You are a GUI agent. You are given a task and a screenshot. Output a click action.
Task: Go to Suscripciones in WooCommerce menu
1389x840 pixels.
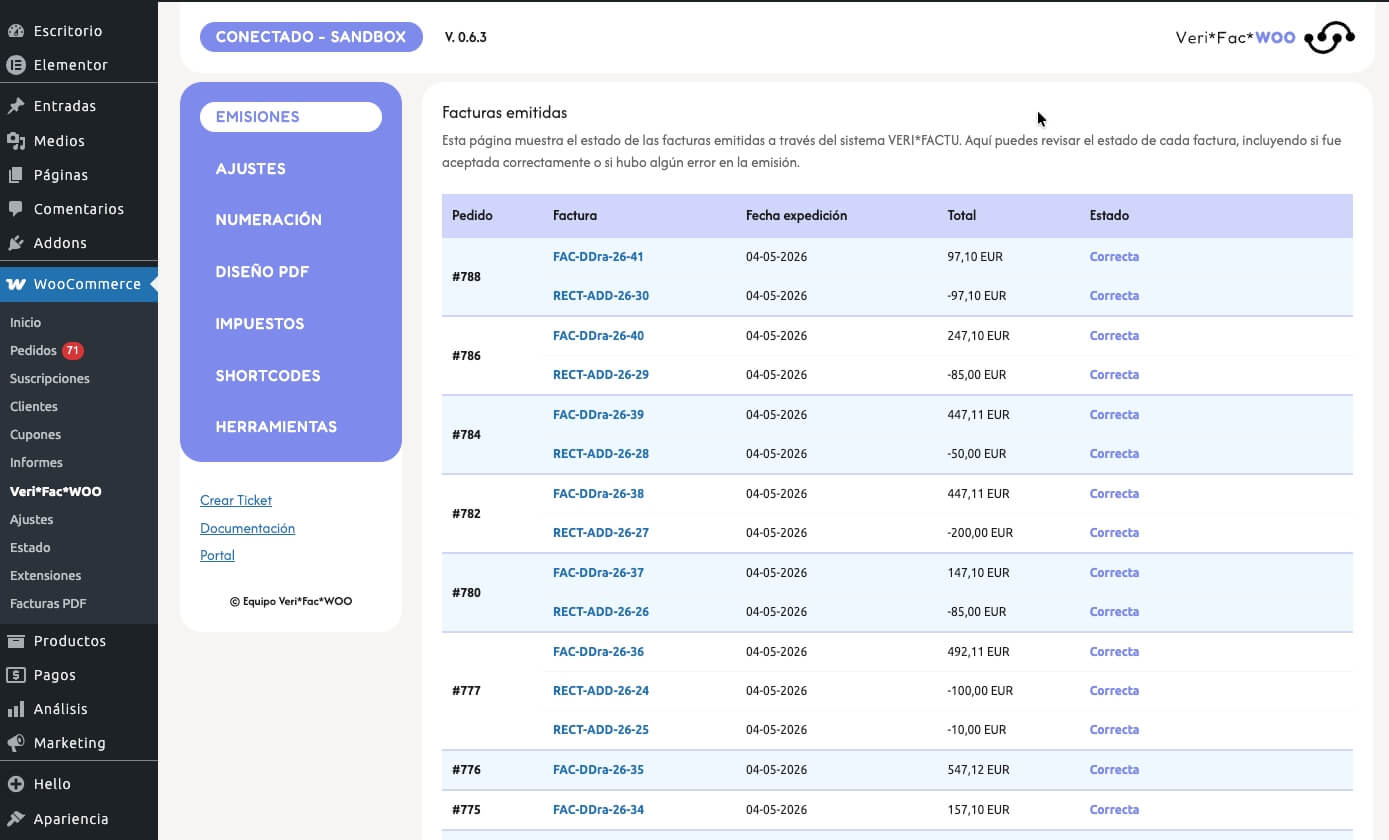tap(50, 379)
